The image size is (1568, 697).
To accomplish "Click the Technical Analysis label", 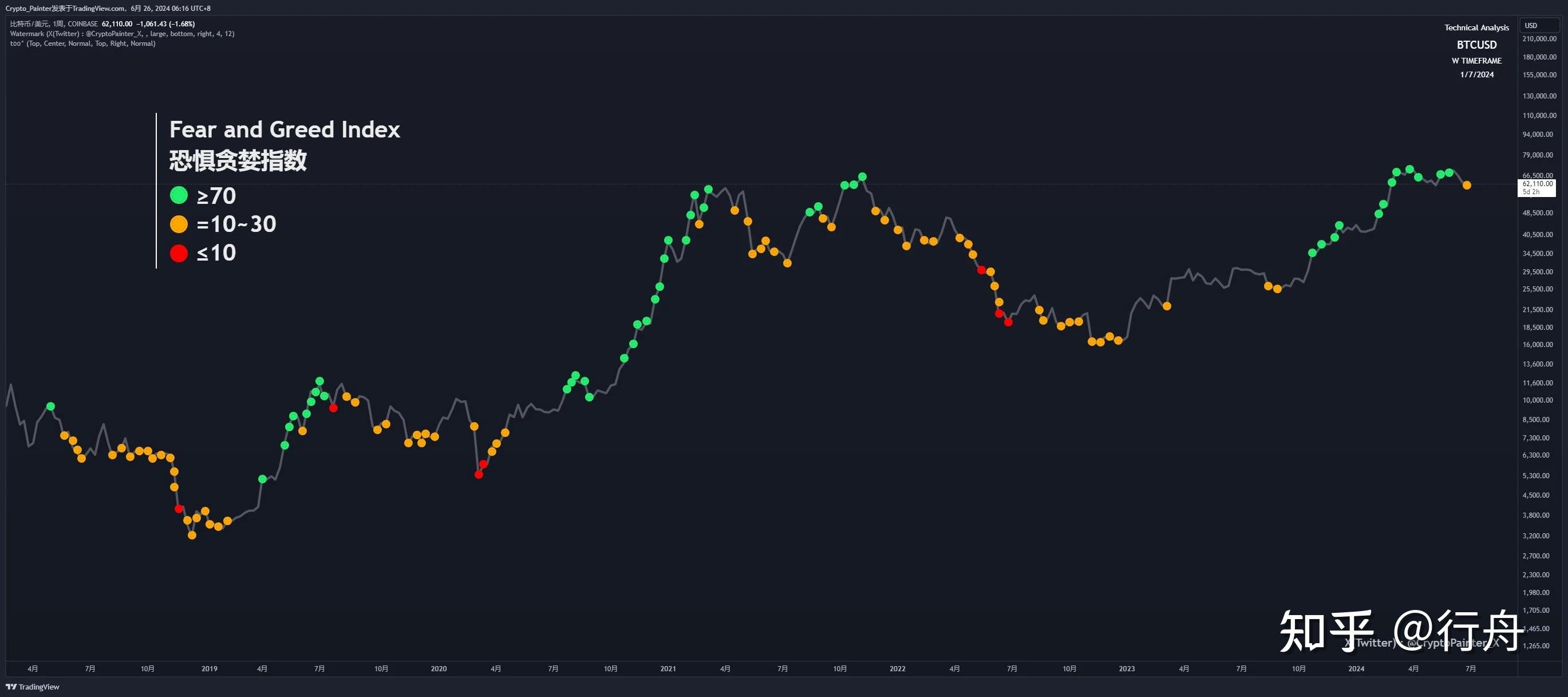I will click(x=1476, y=28).
